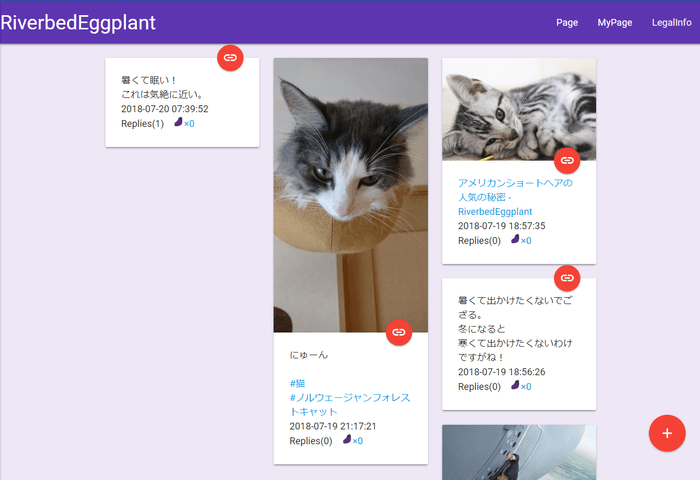
Task: Click the RiverbedEggplant site title
Action: (x=78, y=23)
